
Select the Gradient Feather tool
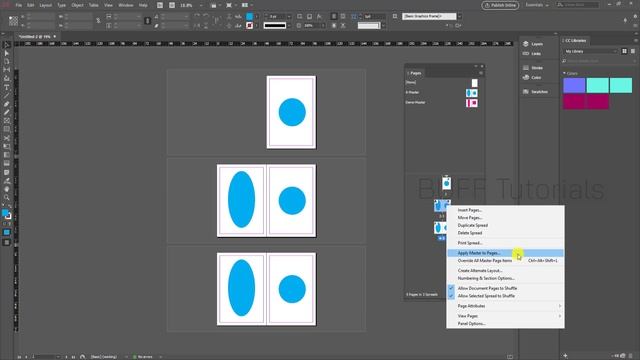(7, 164)
